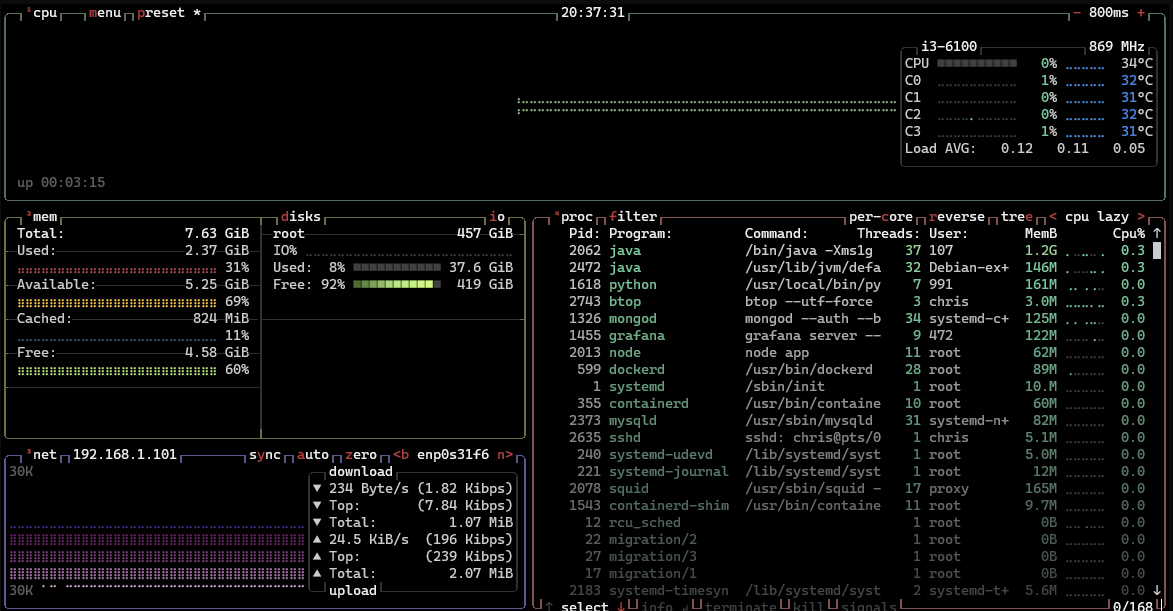Image resolution: width=1173 pixels, height=611 pixels.
Task: Click the right arrow after cpu lazy sort
Action: pos(1141,217)
